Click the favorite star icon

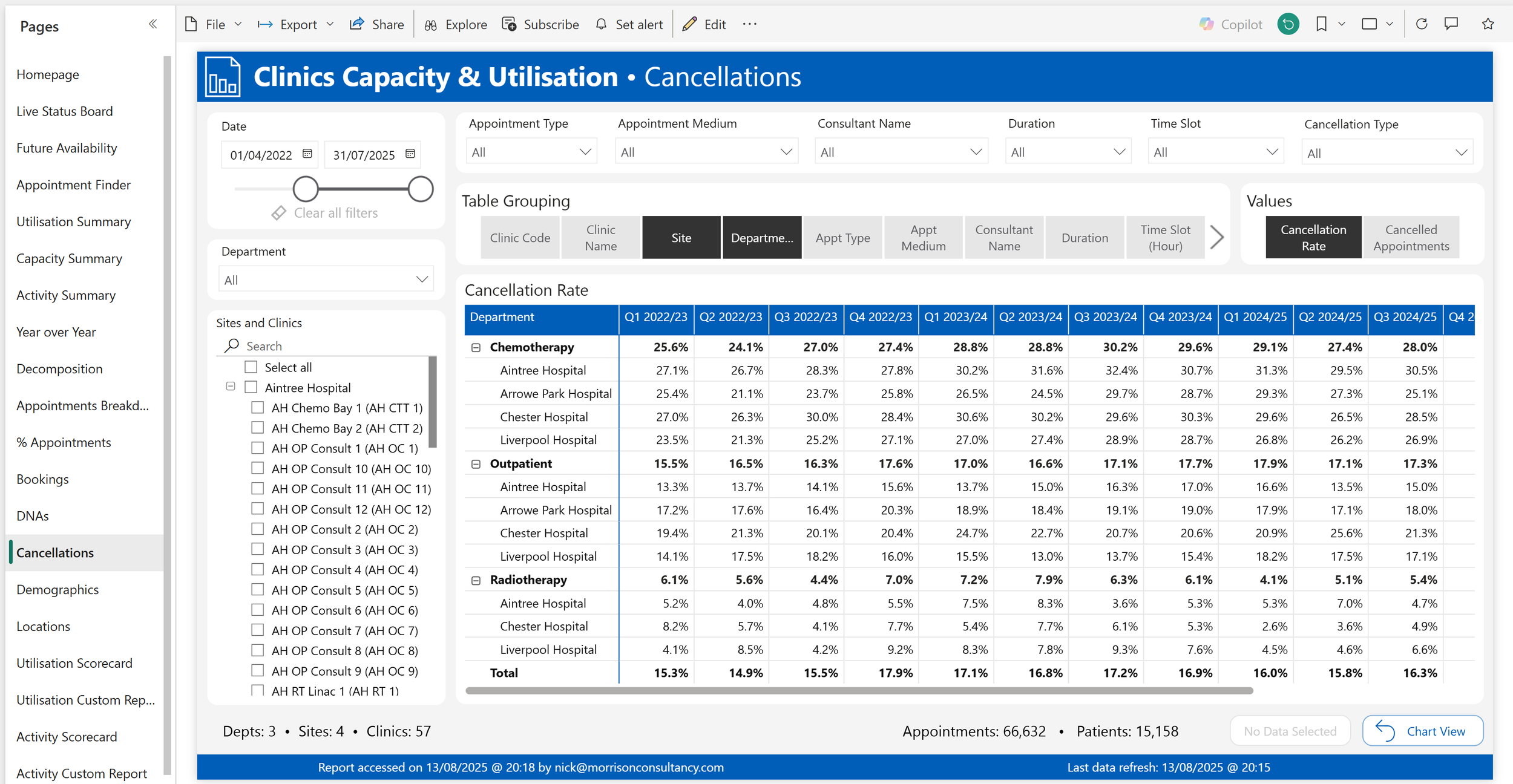click(1488, 24)
